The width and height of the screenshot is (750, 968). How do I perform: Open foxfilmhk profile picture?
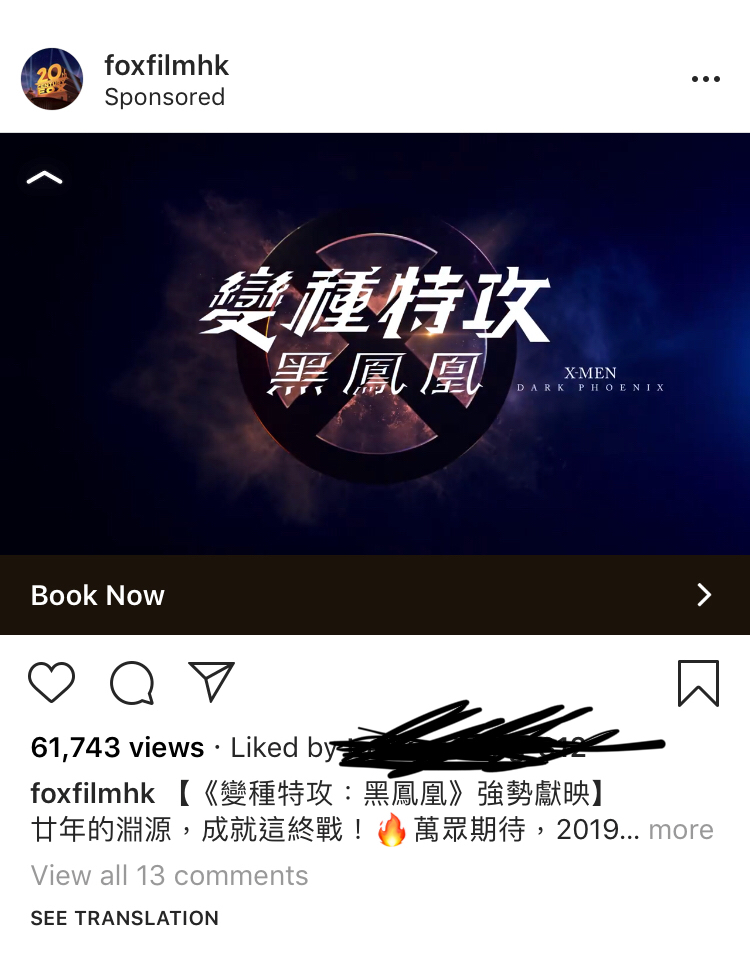[x=52, y=79]
